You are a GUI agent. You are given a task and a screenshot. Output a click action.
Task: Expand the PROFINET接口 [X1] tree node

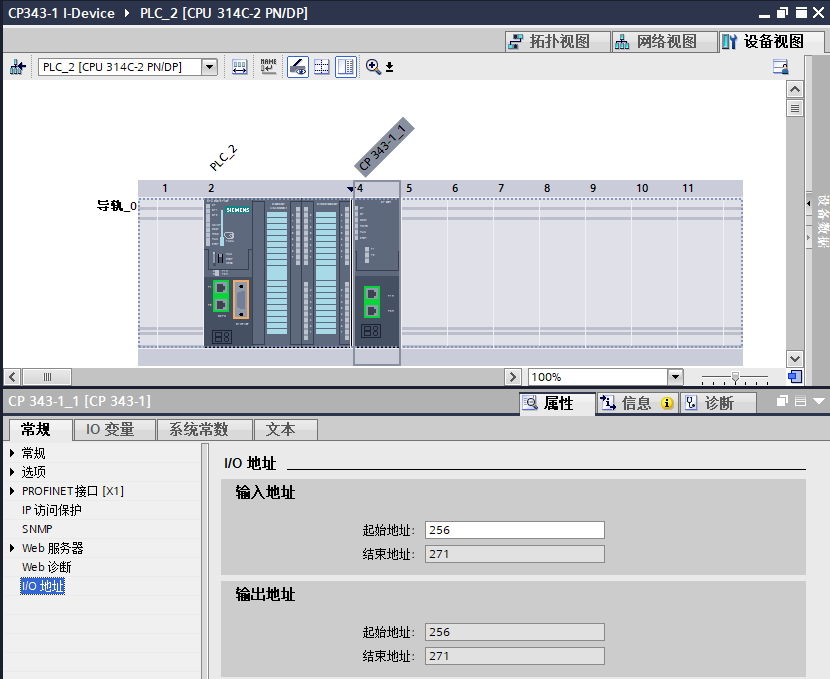click(x=12, y=491)
